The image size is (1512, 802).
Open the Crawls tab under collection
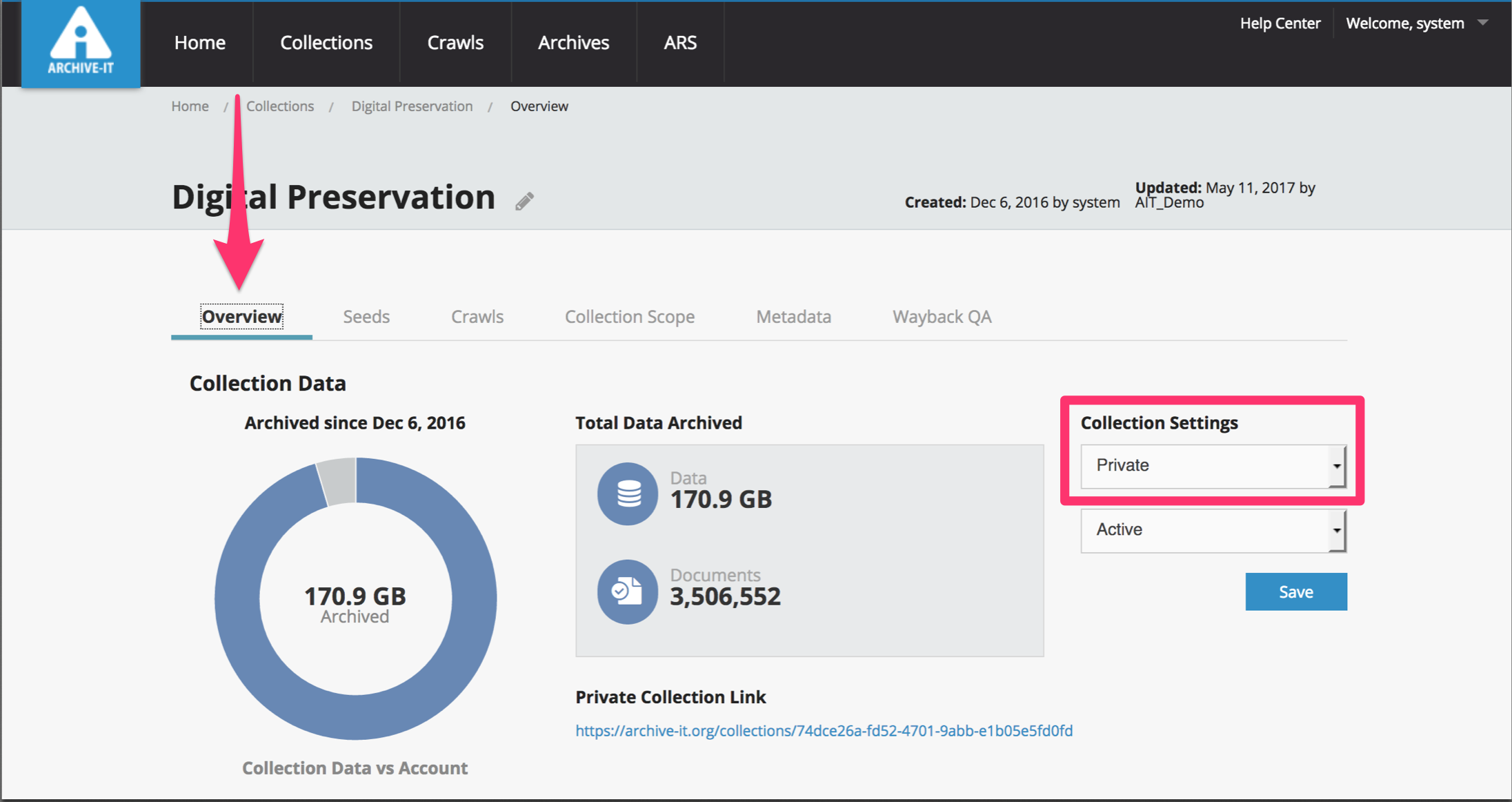(x=477, y=317)
